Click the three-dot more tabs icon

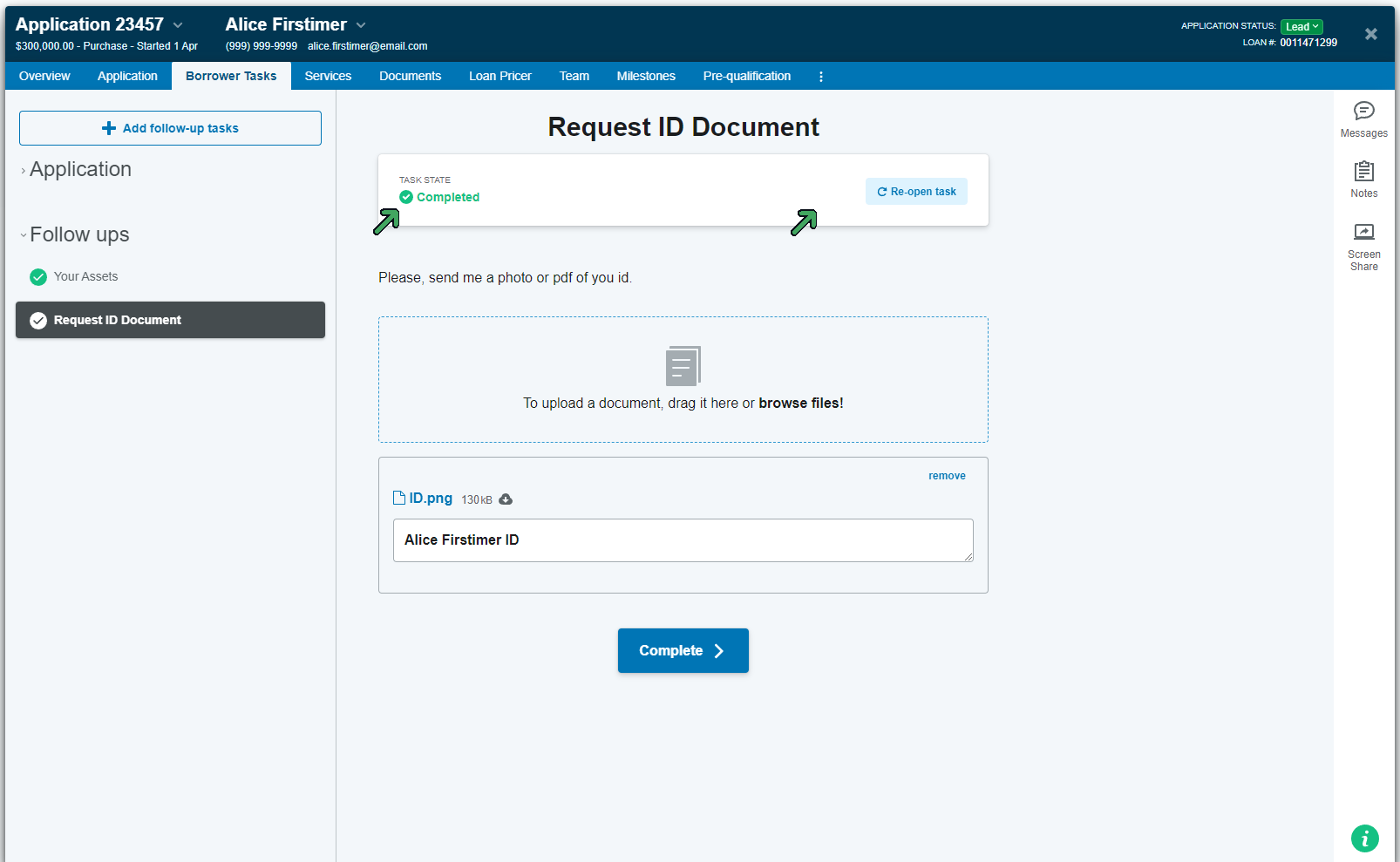pos(820,77)
